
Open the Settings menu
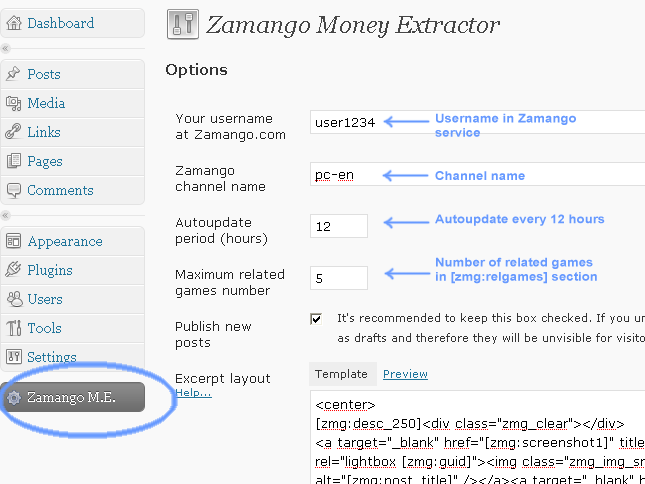72,357
